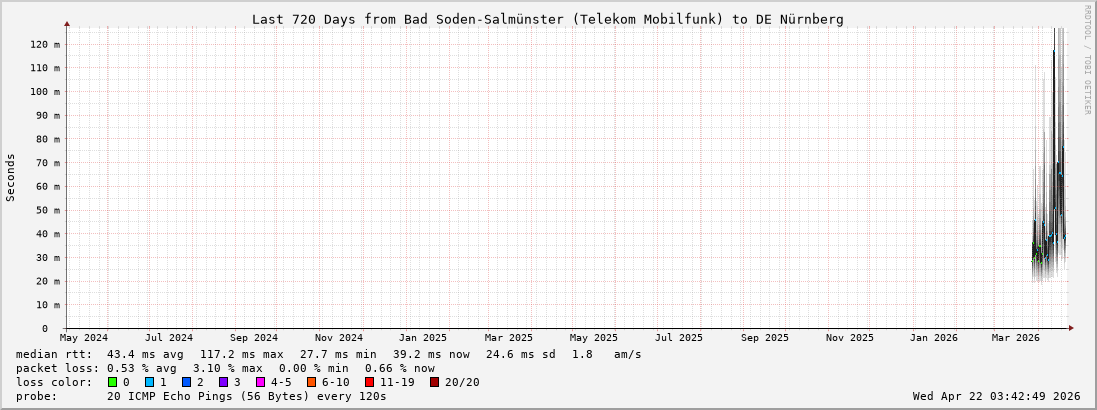Click the 'median rtt' statistics line
This screenshot has width=1097, height=410.
click(328, 354)
